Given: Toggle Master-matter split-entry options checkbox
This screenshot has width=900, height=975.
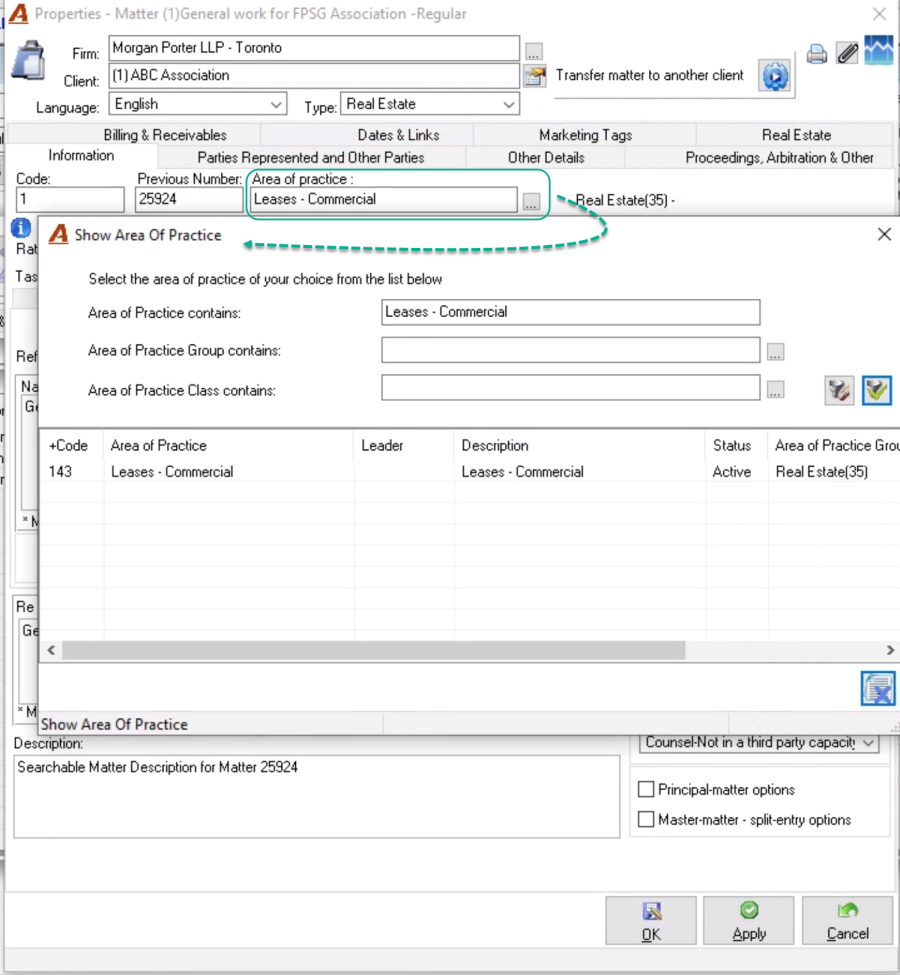Looking at the screenshot, I should pos(646,820).
